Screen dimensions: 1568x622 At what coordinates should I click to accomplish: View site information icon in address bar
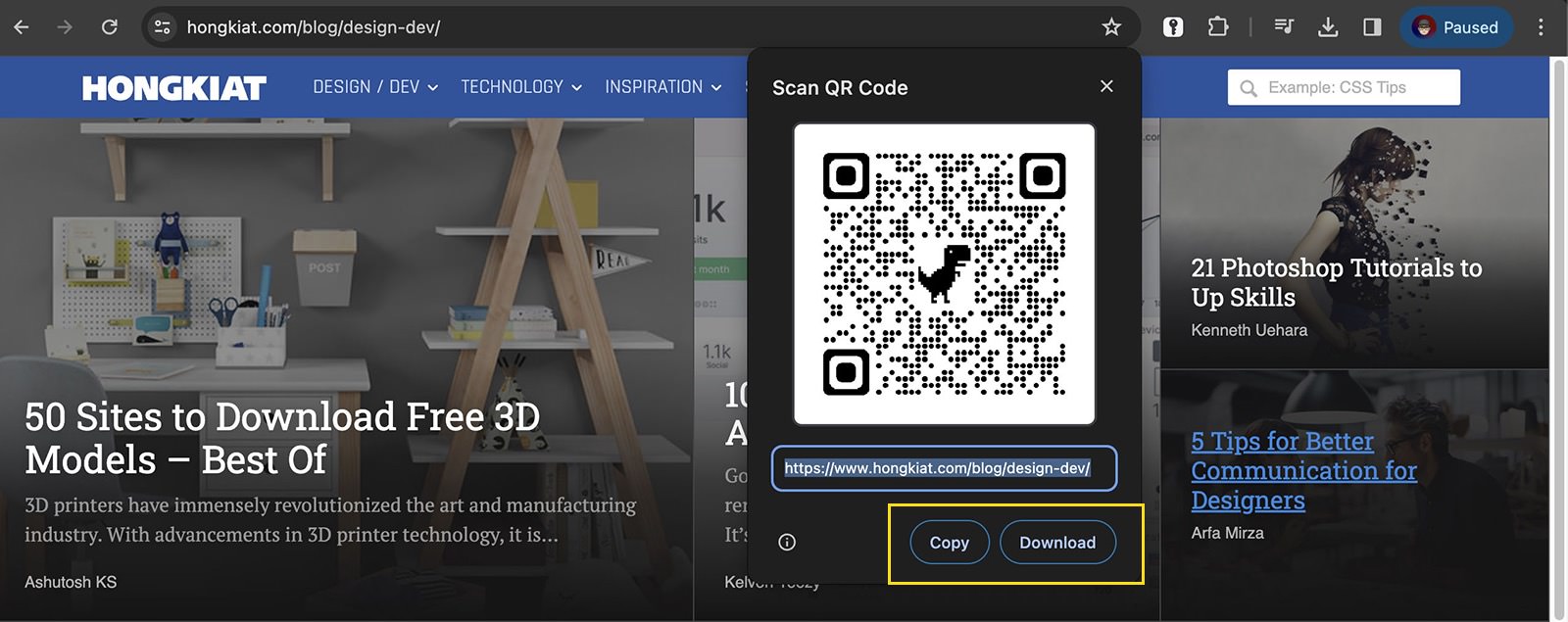tap(163, 27)
